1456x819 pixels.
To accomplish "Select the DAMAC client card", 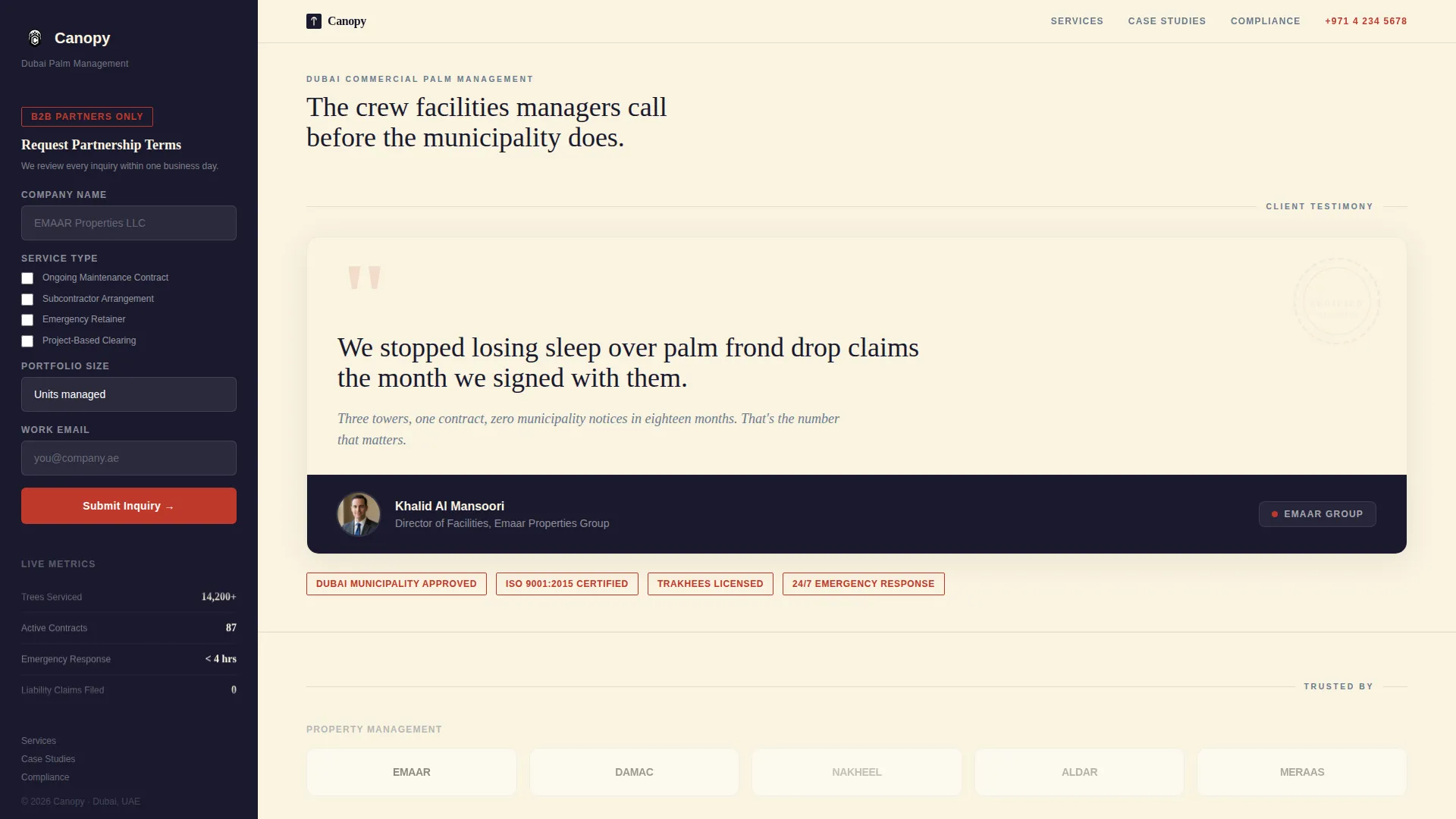I will 634,772.
